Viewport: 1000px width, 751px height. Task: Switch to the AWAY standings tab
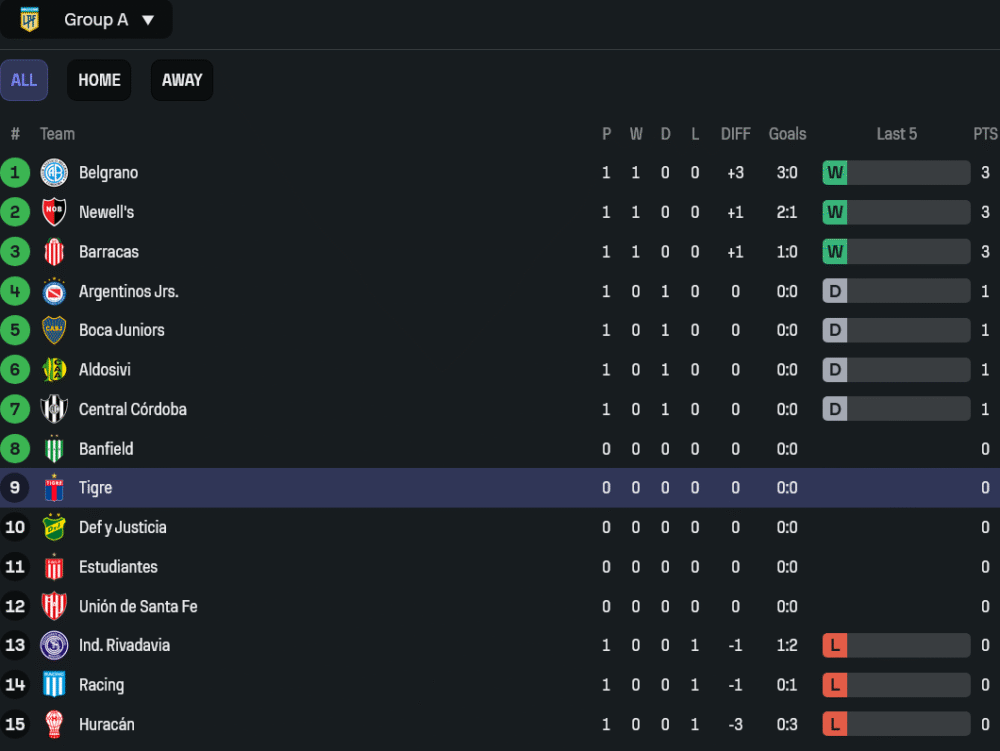pyautogui.click(x=182, y=80)
